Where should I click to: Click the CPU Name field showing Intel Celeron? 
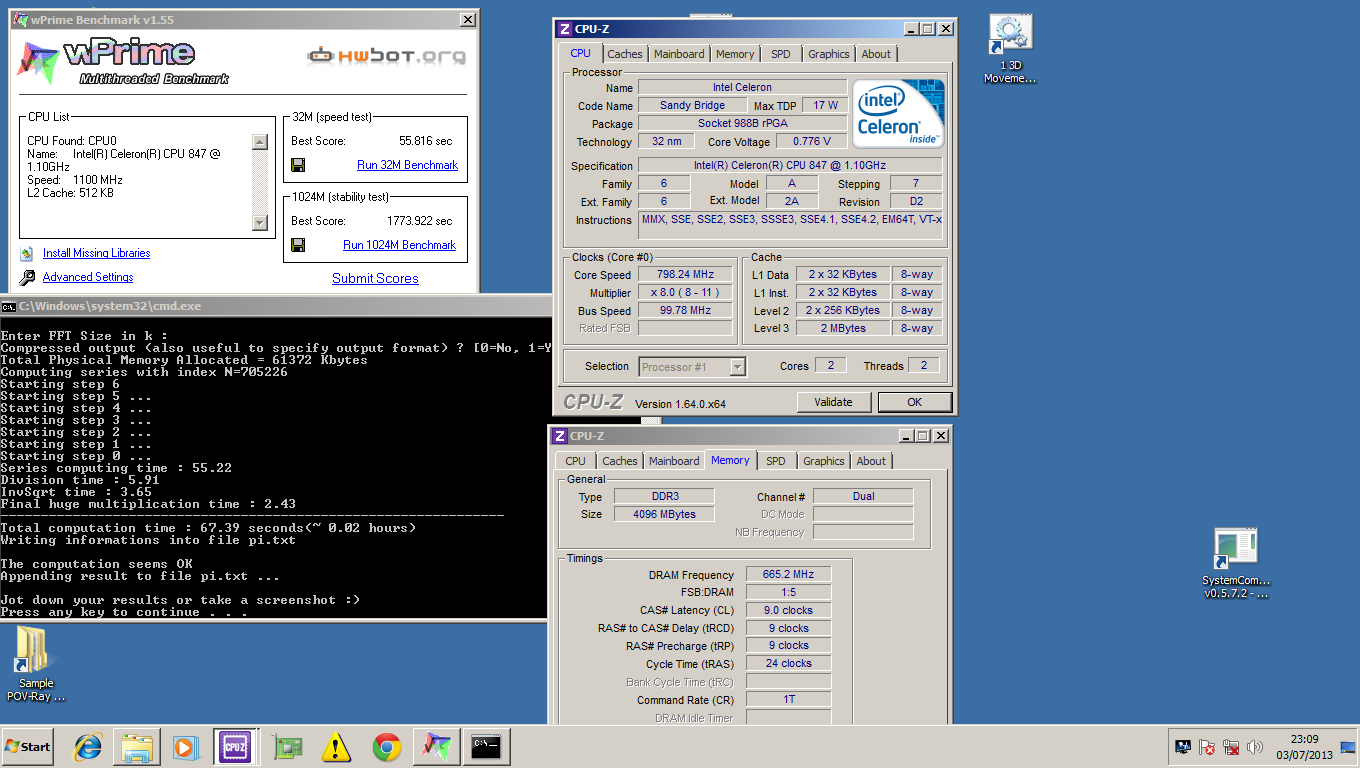pyautogui.click(x=742, y=87)
